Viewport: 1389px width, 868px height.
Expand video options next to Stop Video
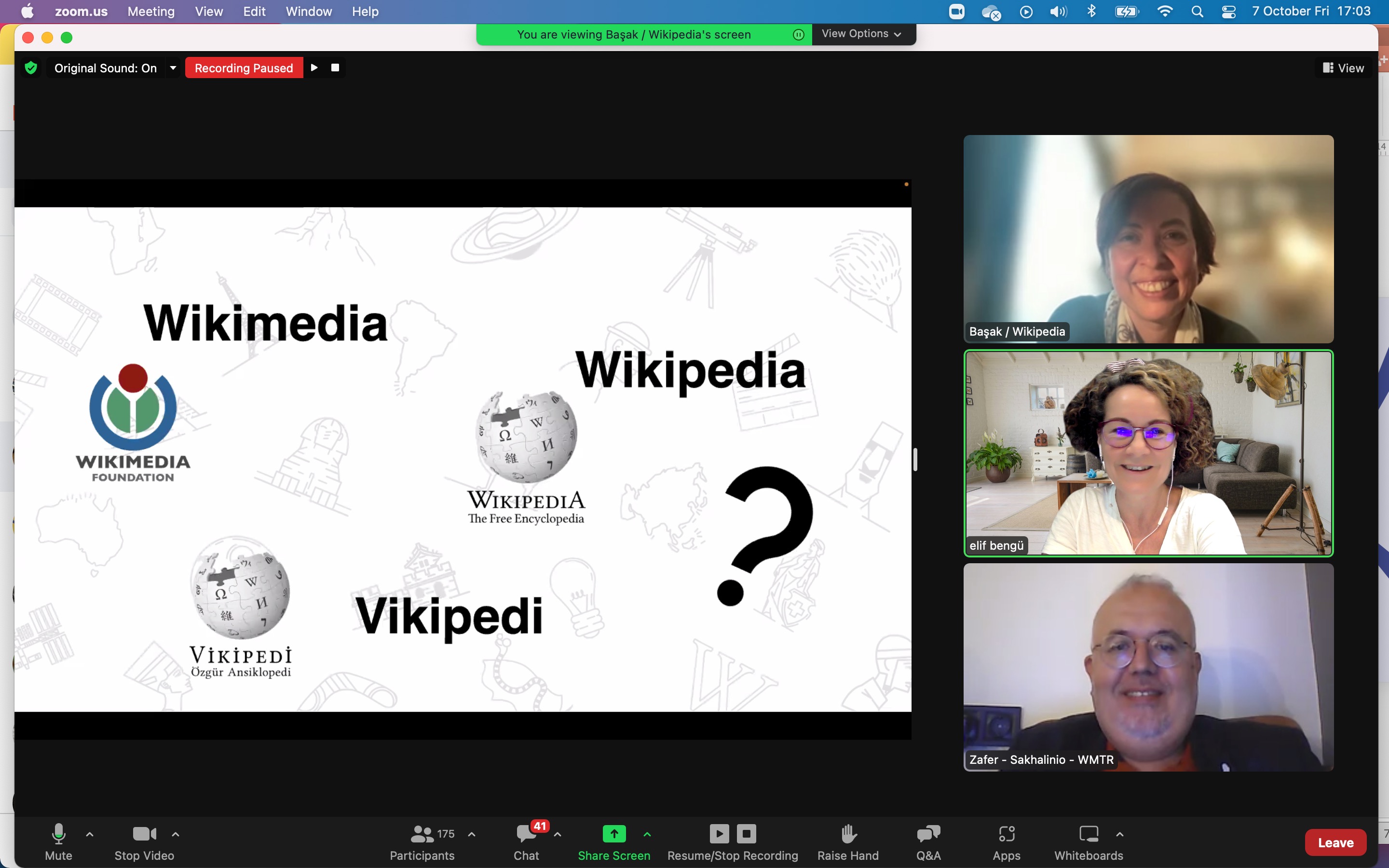[x=176, y=834]
